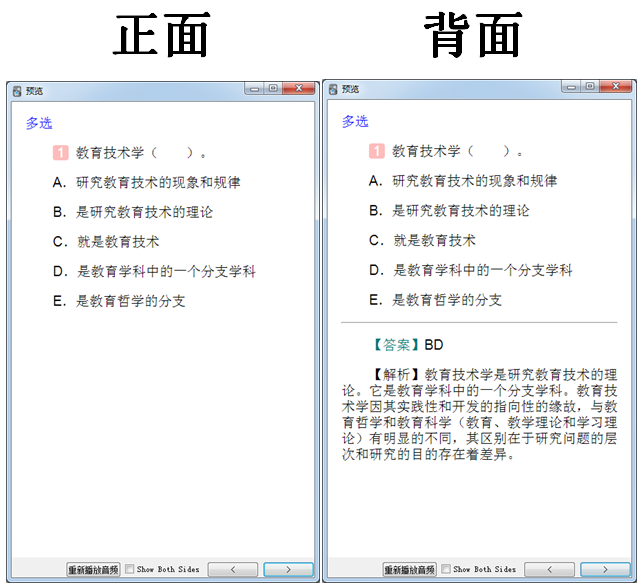Viewport: 640px width, 584px height.
Task: Go to previous card in front window
Action: coord(233,569)
